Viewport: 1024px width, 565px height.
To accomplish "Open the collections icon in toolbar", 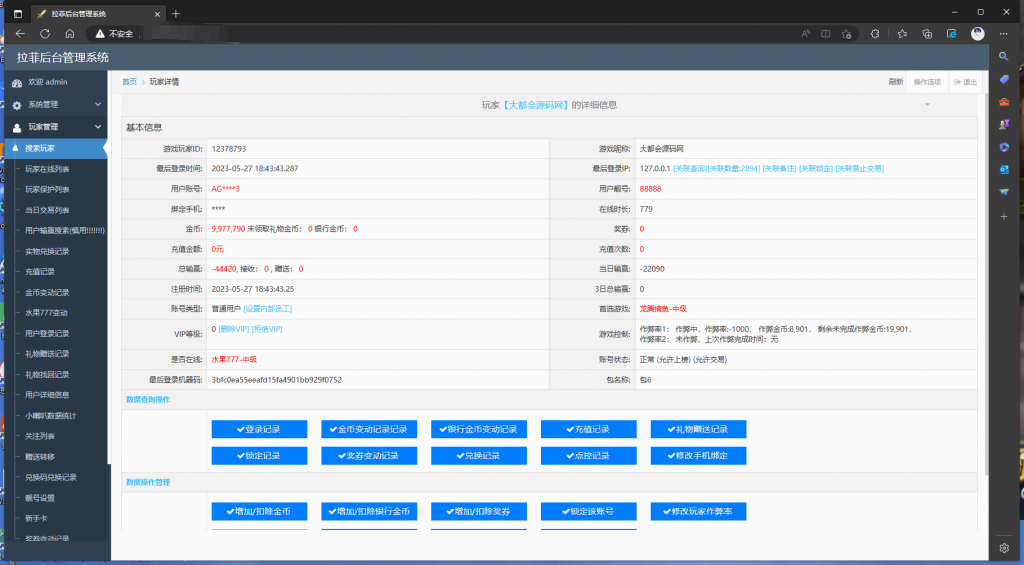I will coord(927,33).
